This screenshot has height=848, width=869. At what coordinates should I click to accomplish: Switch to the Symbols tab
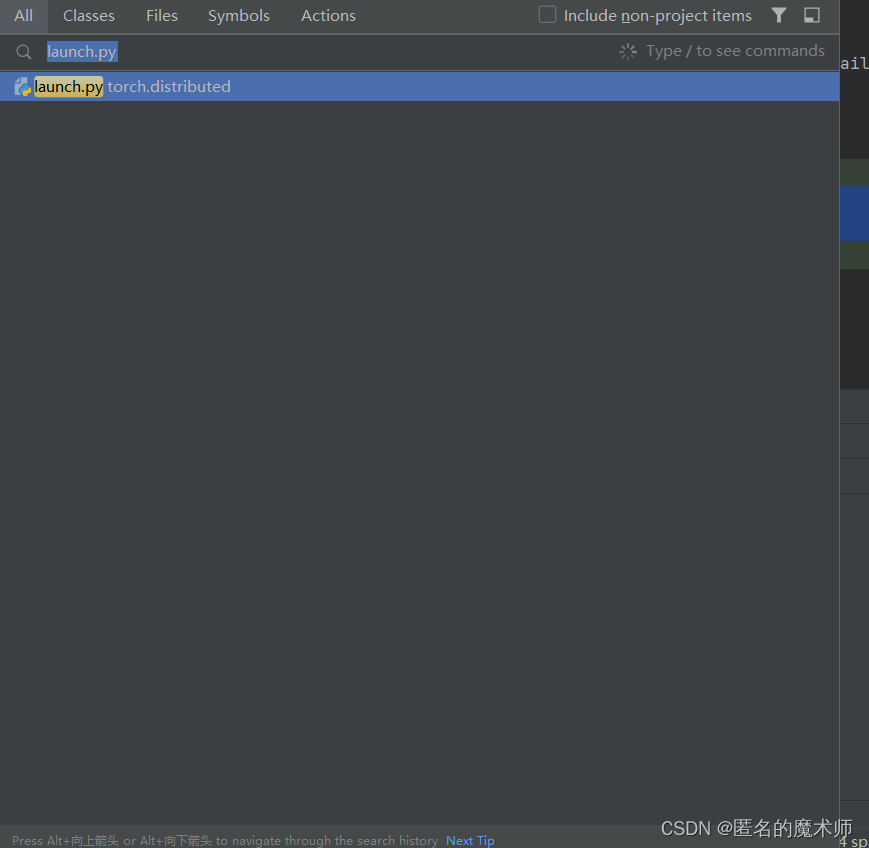(238, 15)
